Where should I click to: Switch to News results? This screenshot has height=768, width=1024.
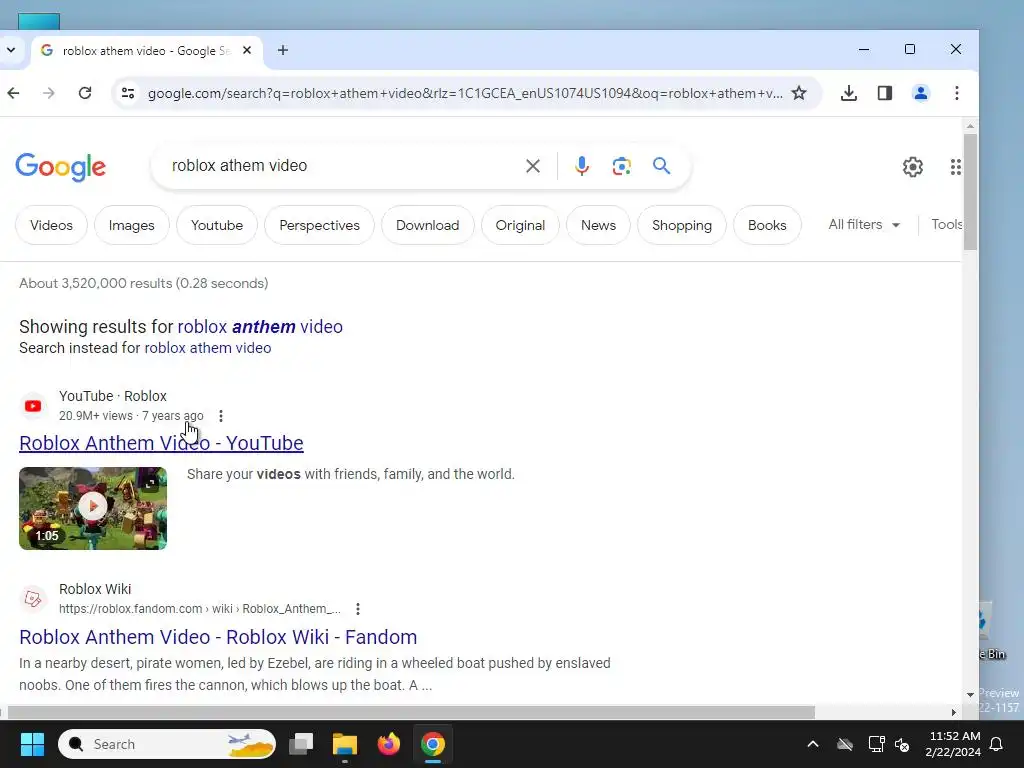click(598, 225)
